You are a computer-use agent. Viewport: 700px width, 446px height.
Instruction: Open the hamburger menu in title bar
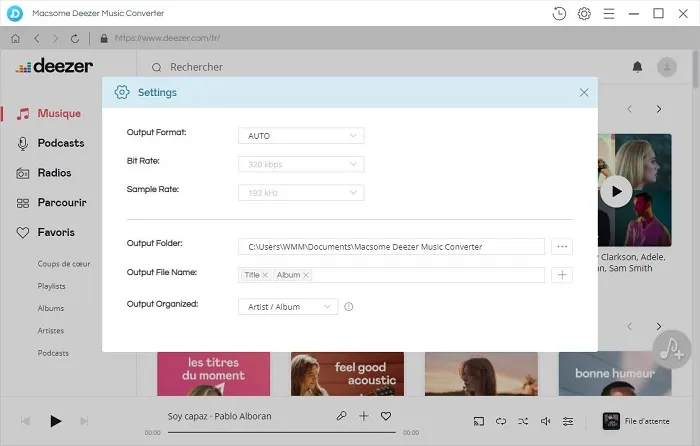(609, 13)
